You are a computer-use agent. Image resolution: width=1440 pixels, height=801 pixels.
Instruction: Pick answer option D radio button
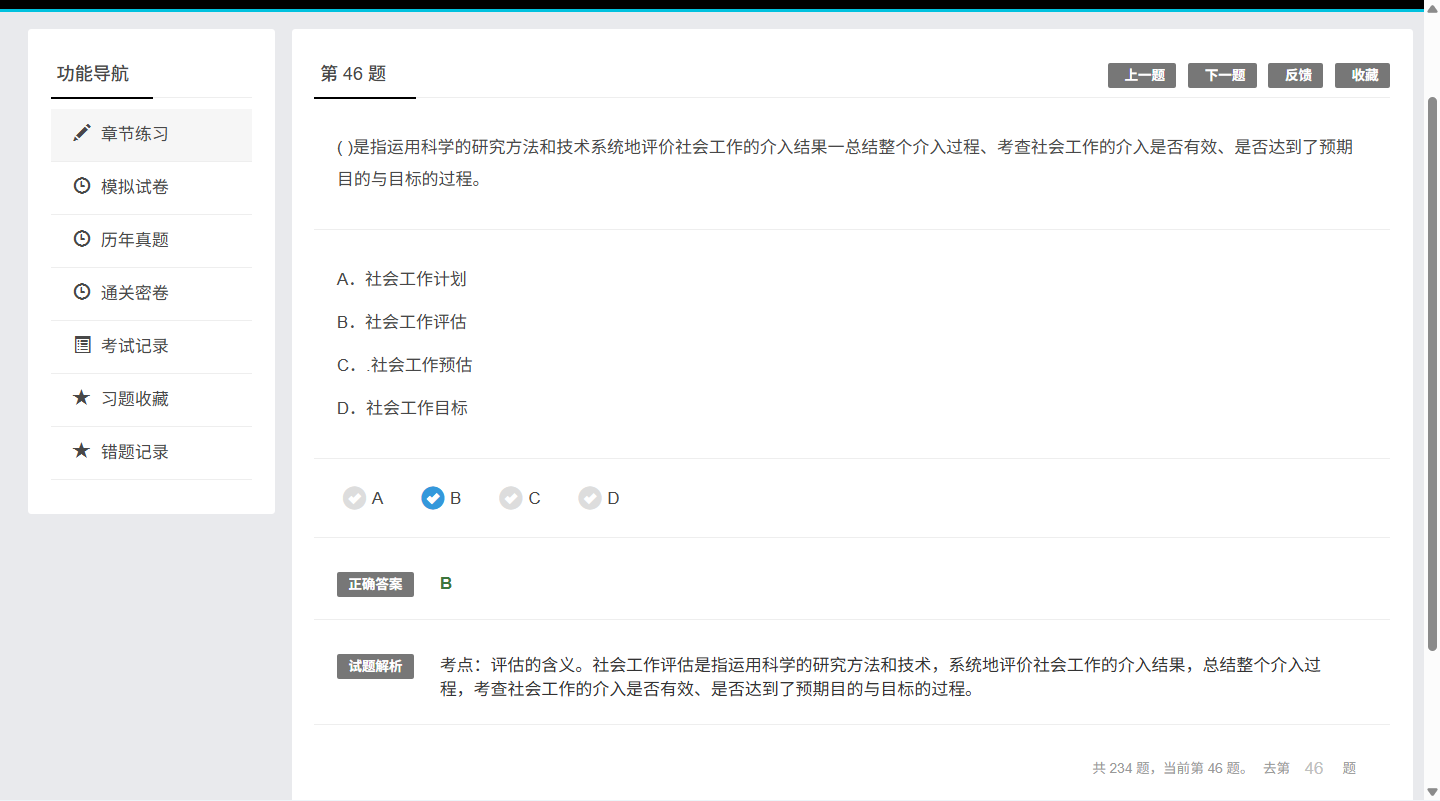coord(590,498)
